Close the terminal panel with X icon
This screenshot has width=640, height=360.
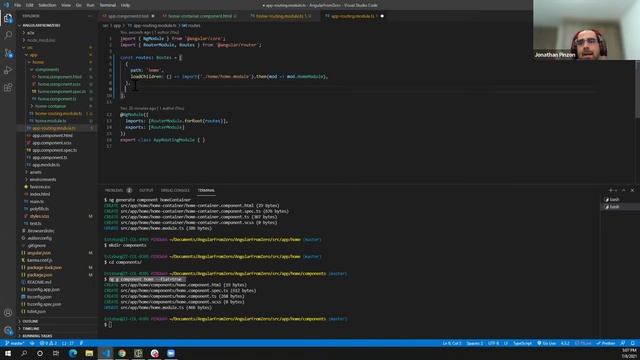[x=632, y=190]
